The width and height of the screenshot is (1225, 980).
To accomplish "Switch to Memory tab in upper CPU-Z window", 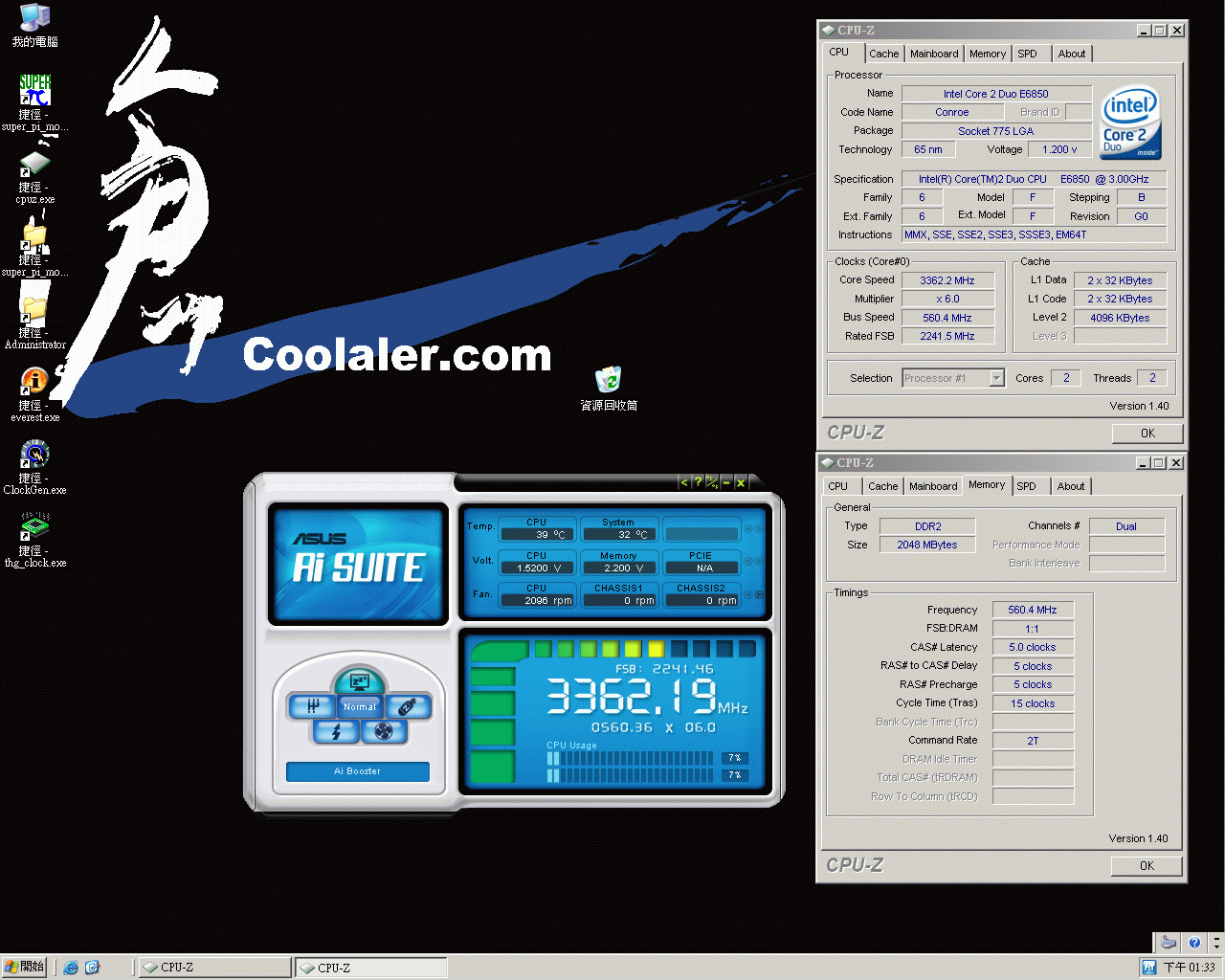I will click(x=988, y=54).
